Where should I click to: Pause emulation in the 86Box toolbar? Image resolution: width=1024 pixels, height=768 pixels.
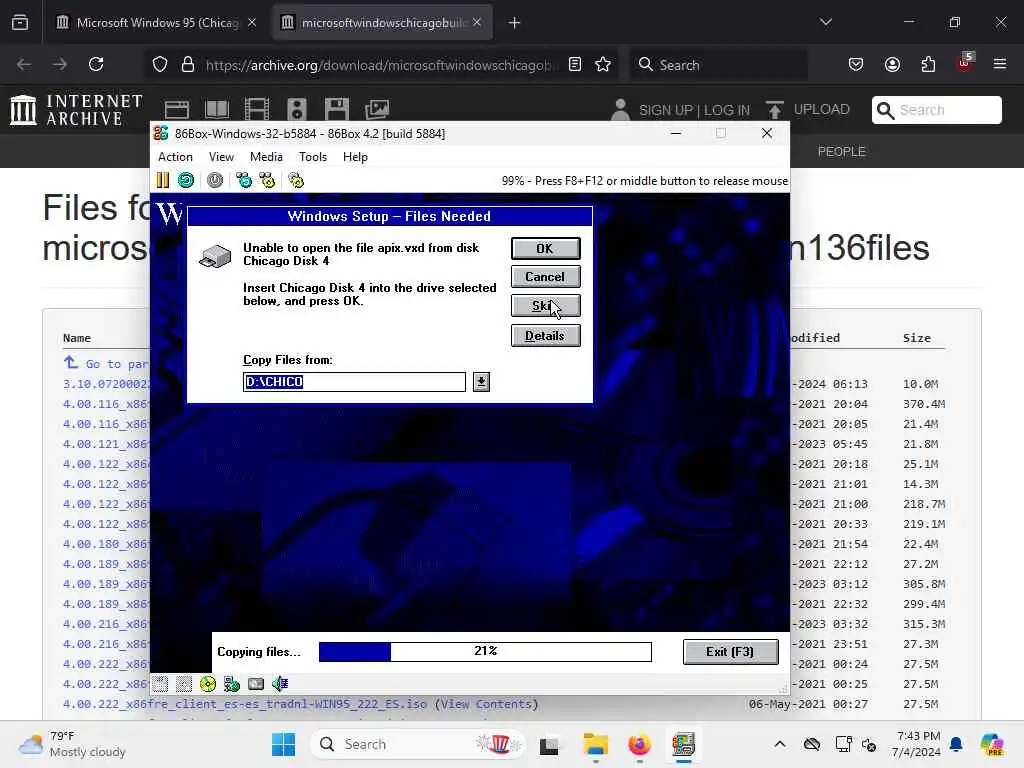click(163, 180)
